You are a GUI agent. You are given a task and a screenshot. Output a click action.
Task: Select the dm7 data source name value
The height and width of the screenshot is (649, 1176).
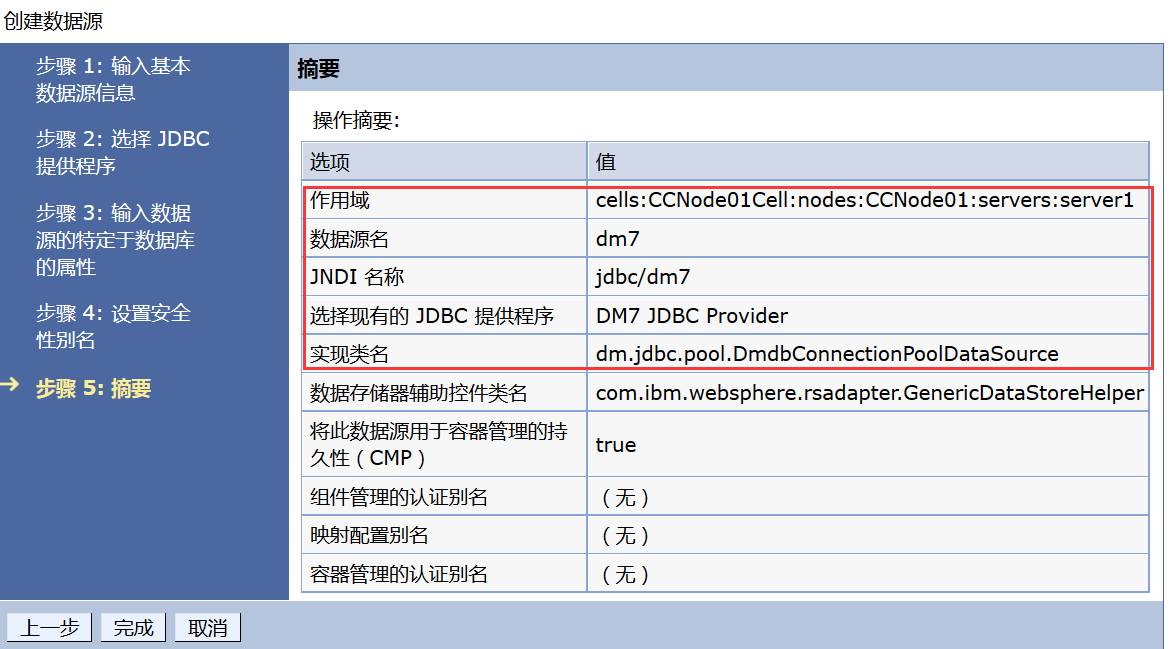click(617, 239)
